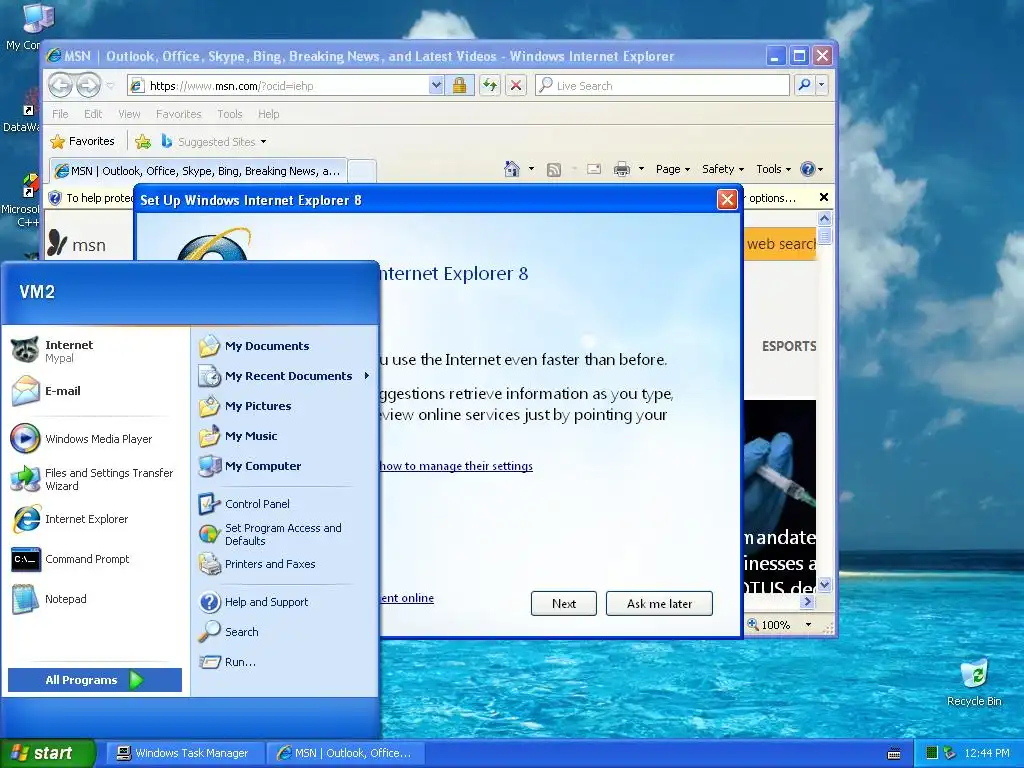Open Tools menu in menu bar
Image resolution: width=1024 pixels, height=768 pixels.
(x=230, y=114)
